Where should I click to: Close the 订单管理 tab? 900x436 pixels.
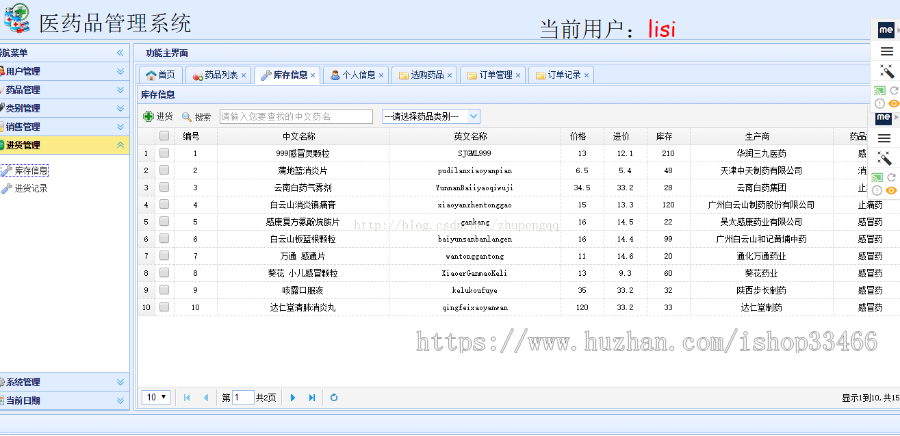518,75
